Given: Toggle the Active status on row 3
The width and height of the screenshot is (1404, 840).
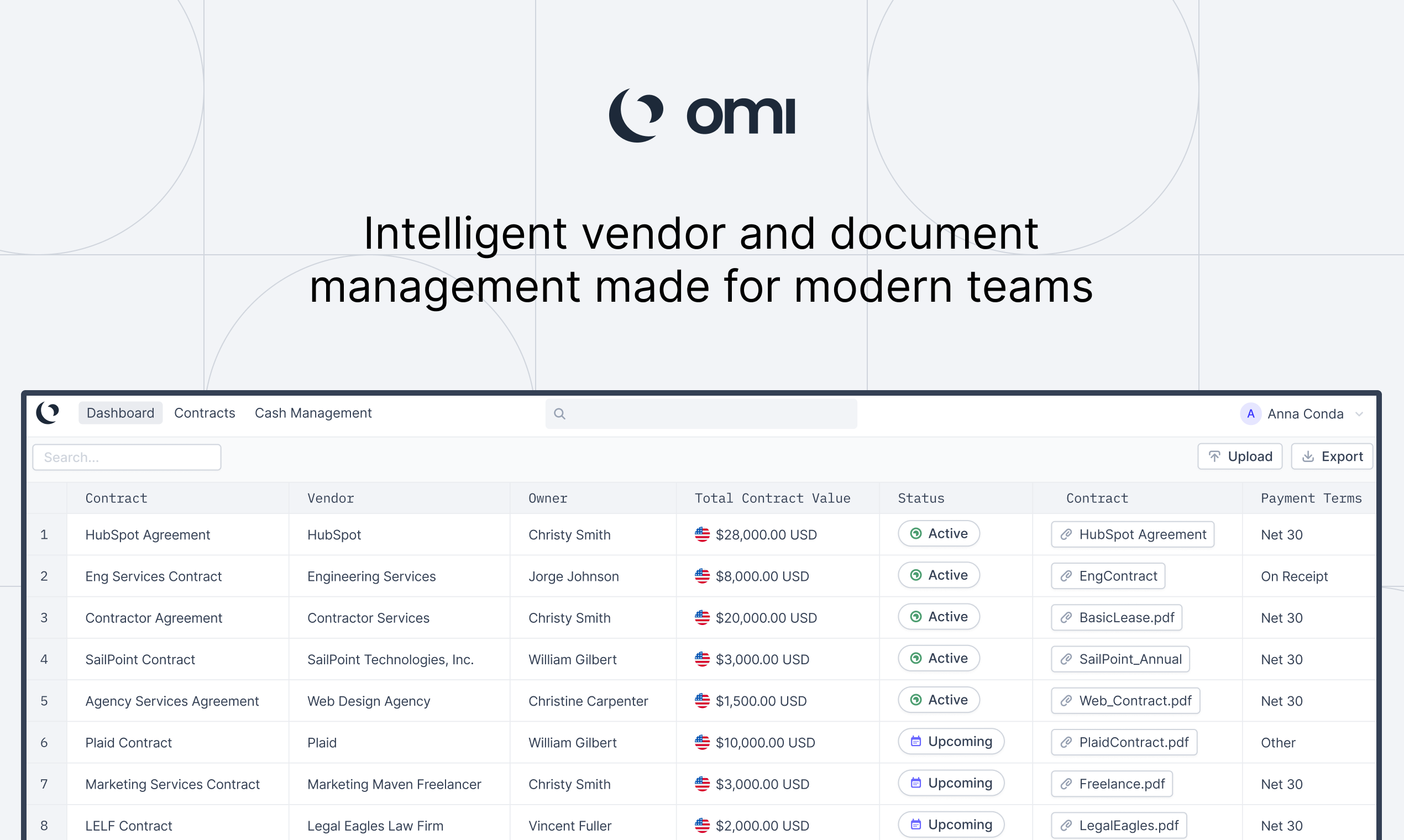Looking at the screenshot, I should point(936,617).
